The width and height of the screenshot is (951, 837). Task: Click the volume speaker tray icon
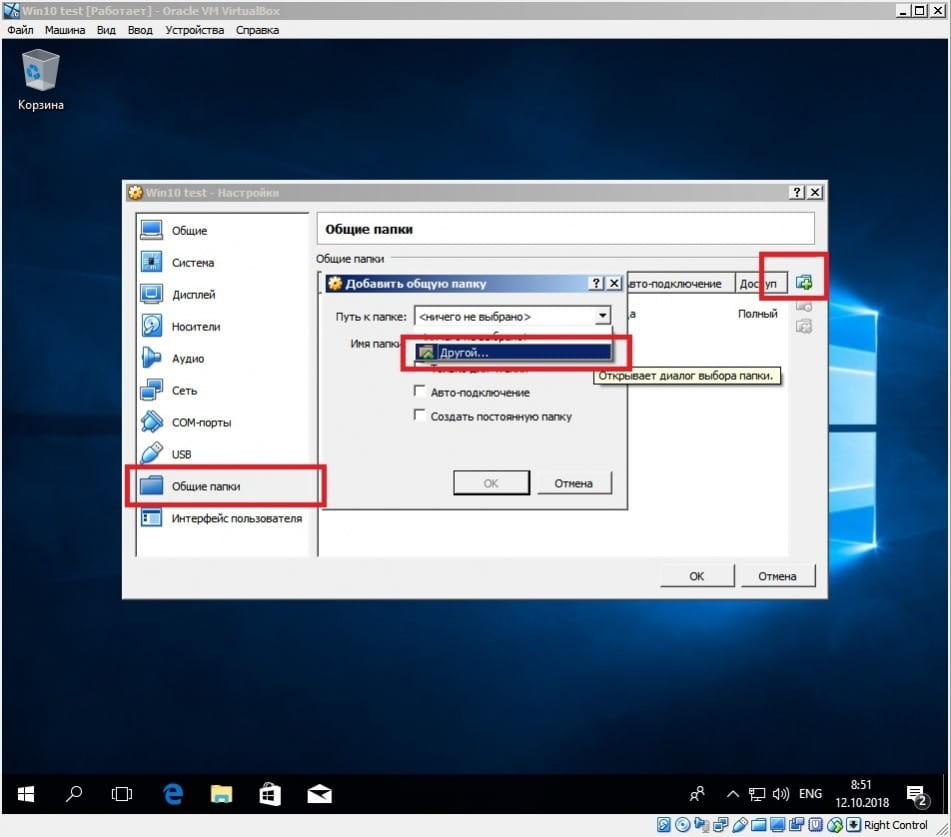click(x=781, y=794)
